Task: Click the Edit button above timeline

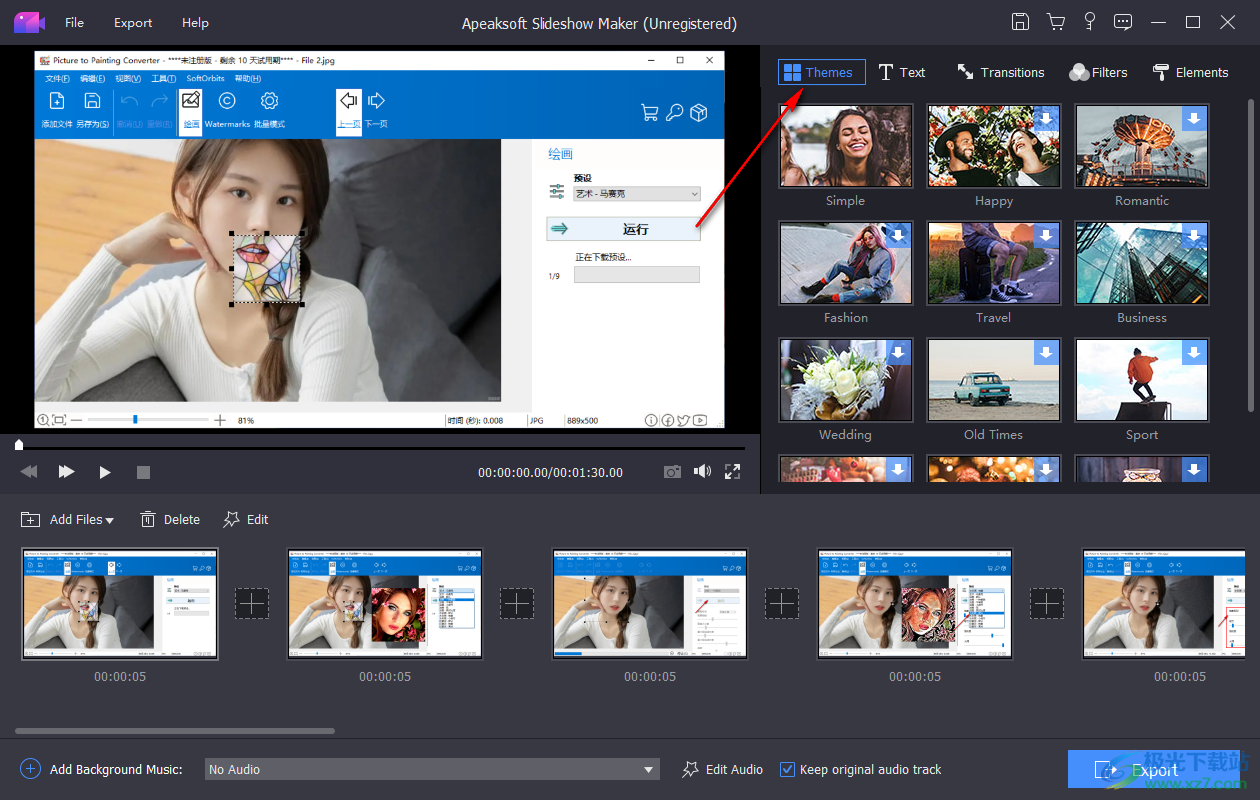Action: coord(246,519)
